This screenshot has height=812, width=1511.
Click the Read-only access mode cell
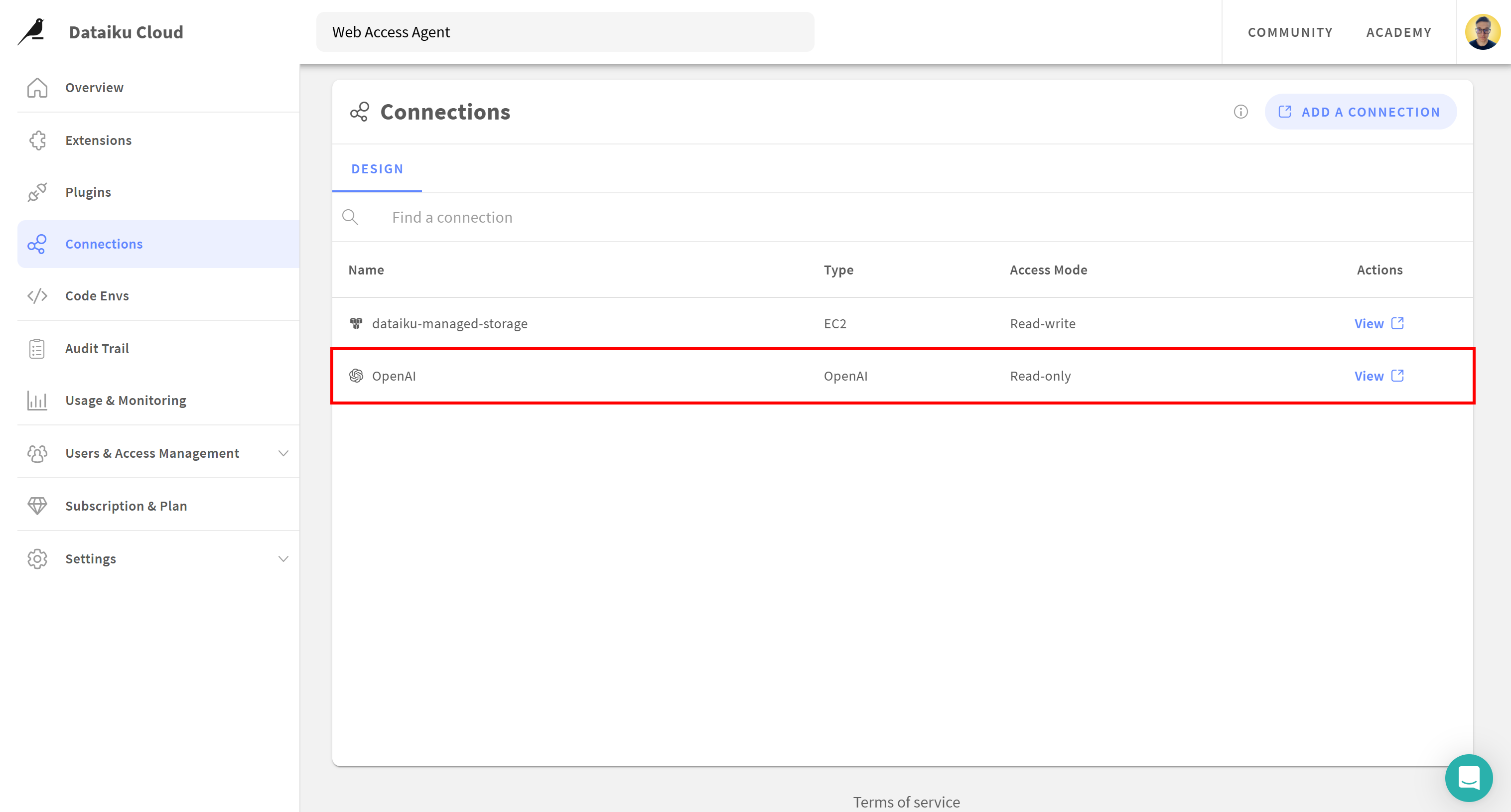coord(1040,376)
